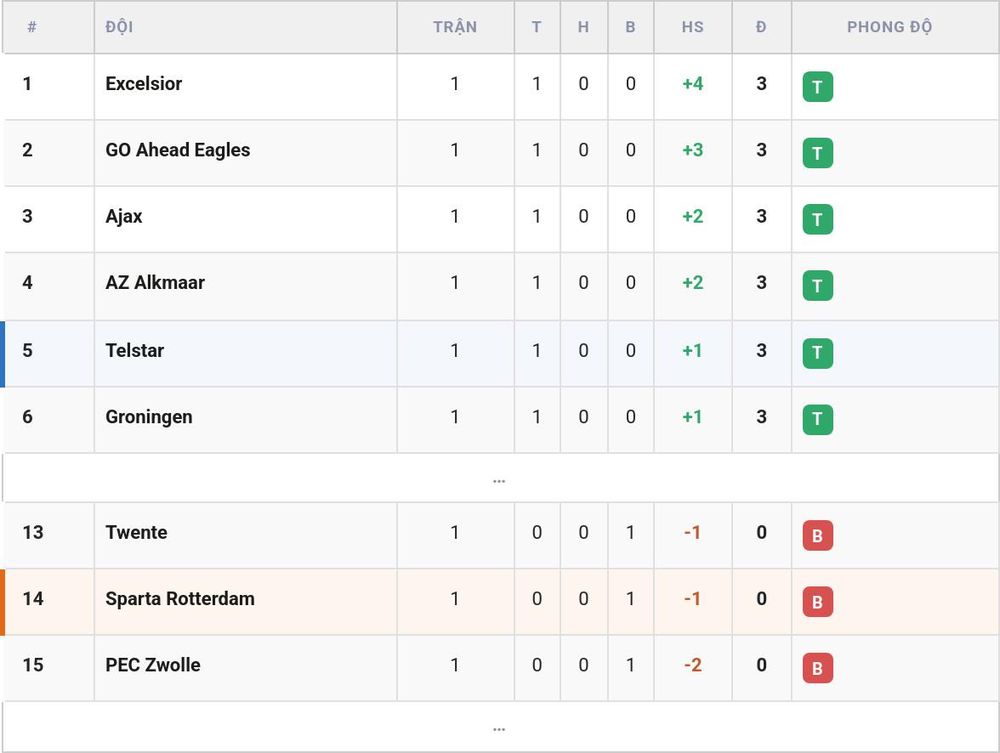Click Sparta Rotterdam's red B form badge
Image resolution: width=1000 pixels, height=753 pixels.
pyautogui.click(x=818, y=602)
